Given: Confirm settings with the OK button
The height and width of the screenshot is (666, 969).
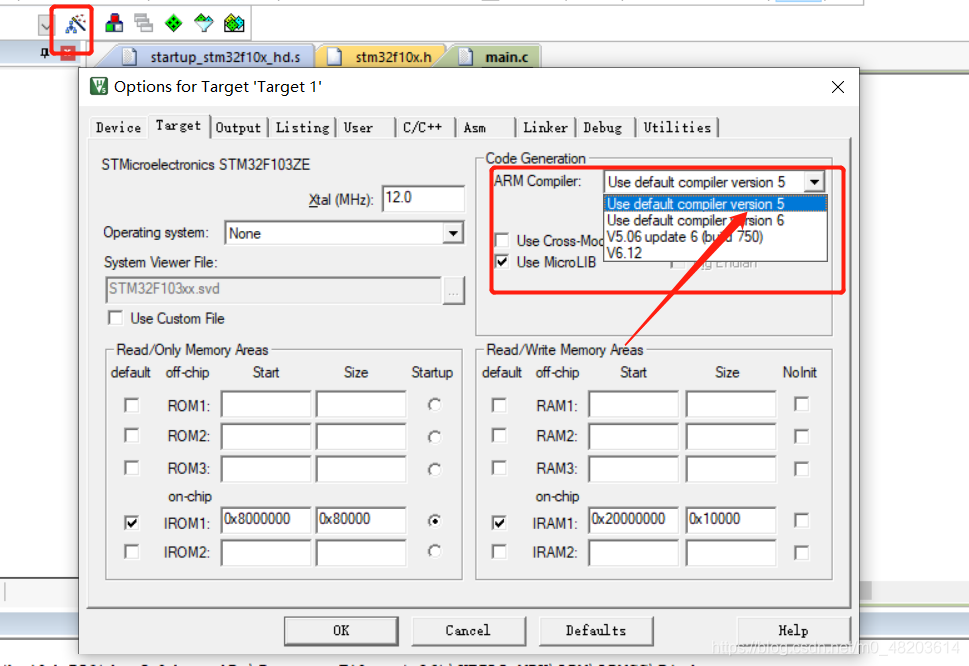Looking at the screenshot, I should tap(341, 630).
